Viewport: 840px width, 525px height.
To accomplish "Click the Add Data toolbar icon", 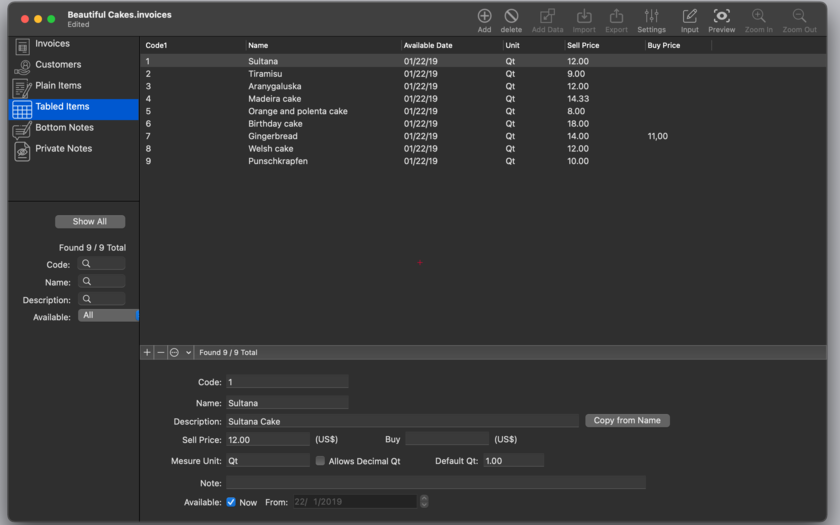I will coord(547,16).
